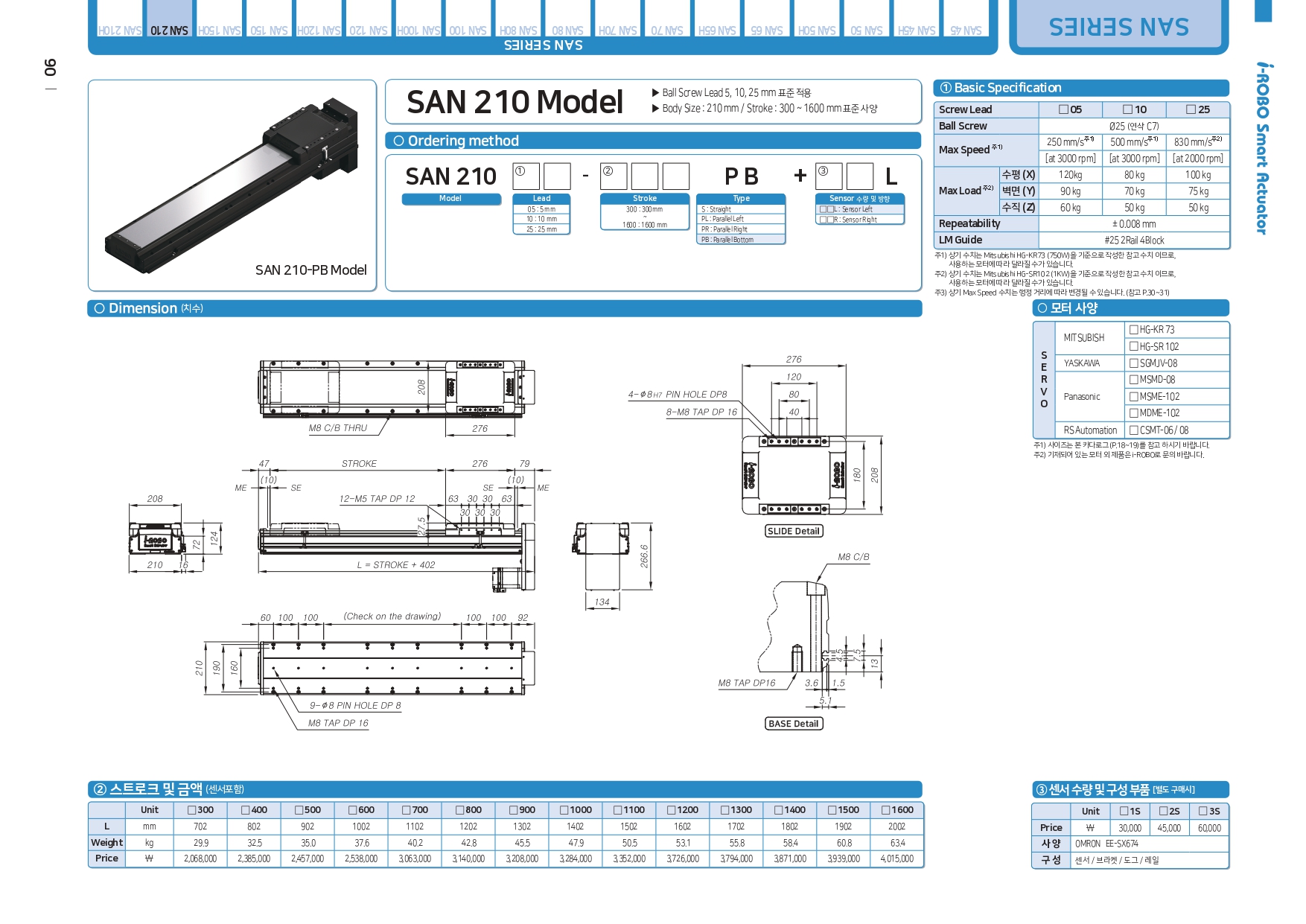
Task: Open the SAN 100 index tab
Action: (x=468, y=19)
